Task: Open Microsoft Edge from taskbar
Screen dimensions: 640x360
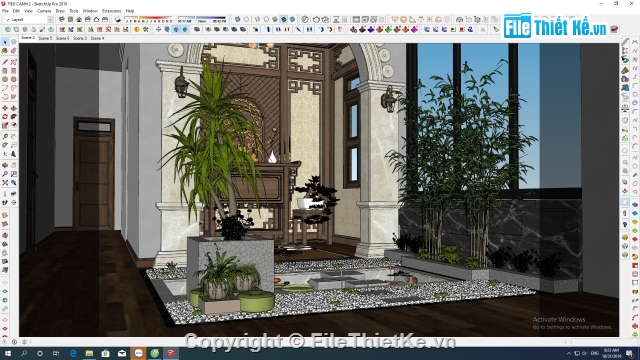Action: point(73,353)
